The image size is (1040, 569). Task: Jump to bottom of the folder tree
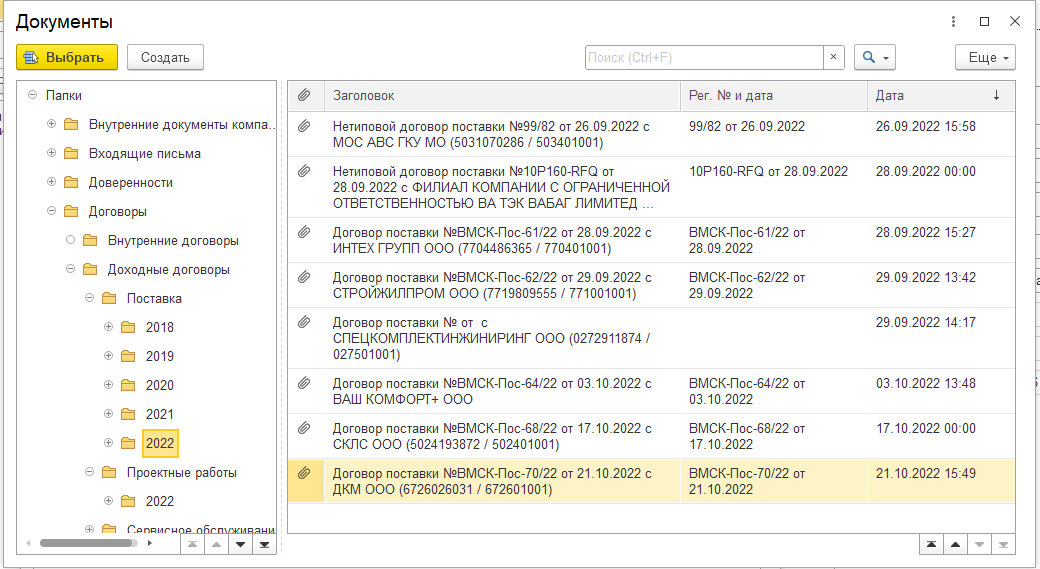point(264,544)
